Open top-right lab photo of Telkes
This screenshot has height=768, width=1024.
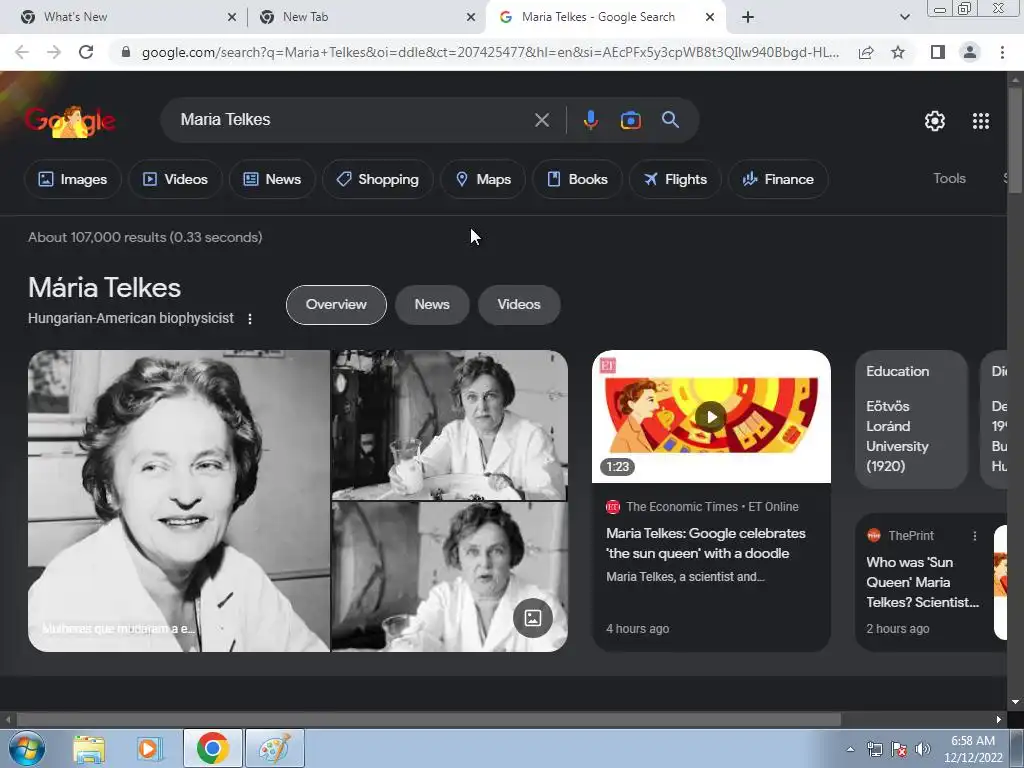tap(449, 425)
